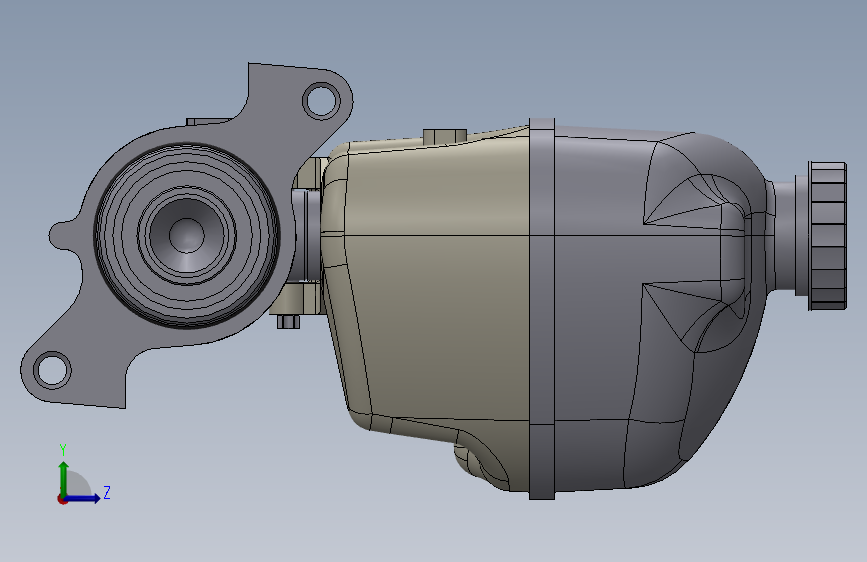Click the red X axis origin dot of the triad

(62, 499)
